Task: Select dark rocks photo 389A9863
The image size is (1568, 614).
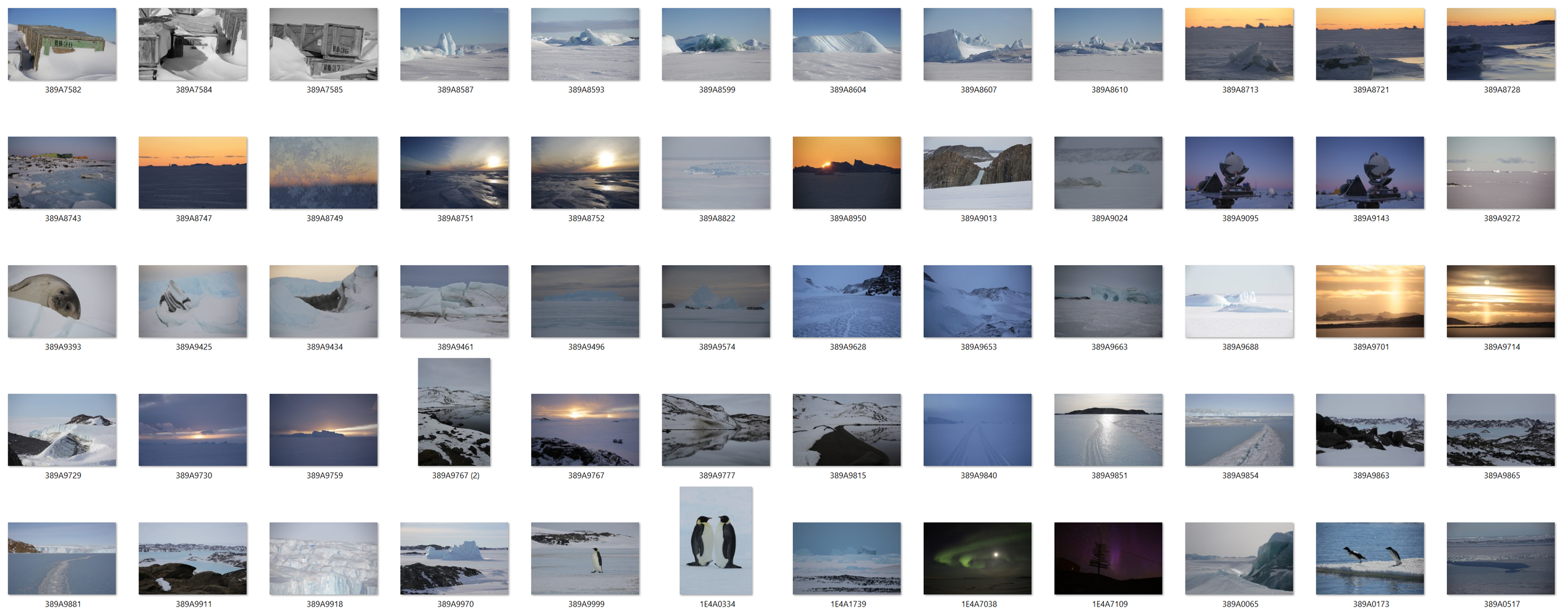Action: click(1370, 430)
